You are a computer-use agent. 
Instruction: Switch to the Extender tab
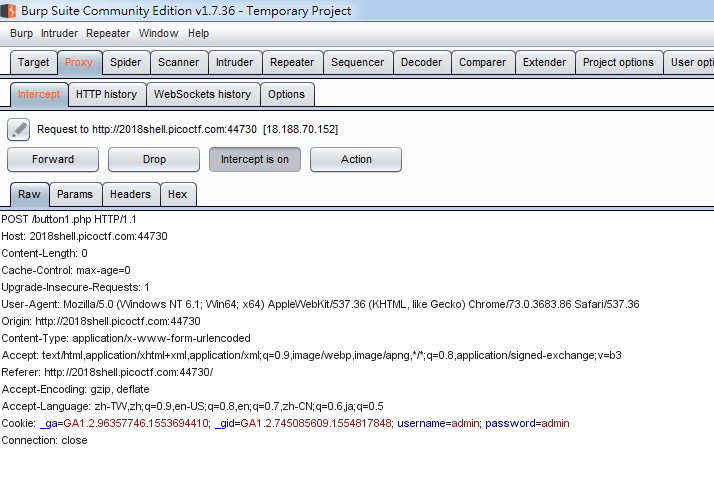click(x=545, y=62)
